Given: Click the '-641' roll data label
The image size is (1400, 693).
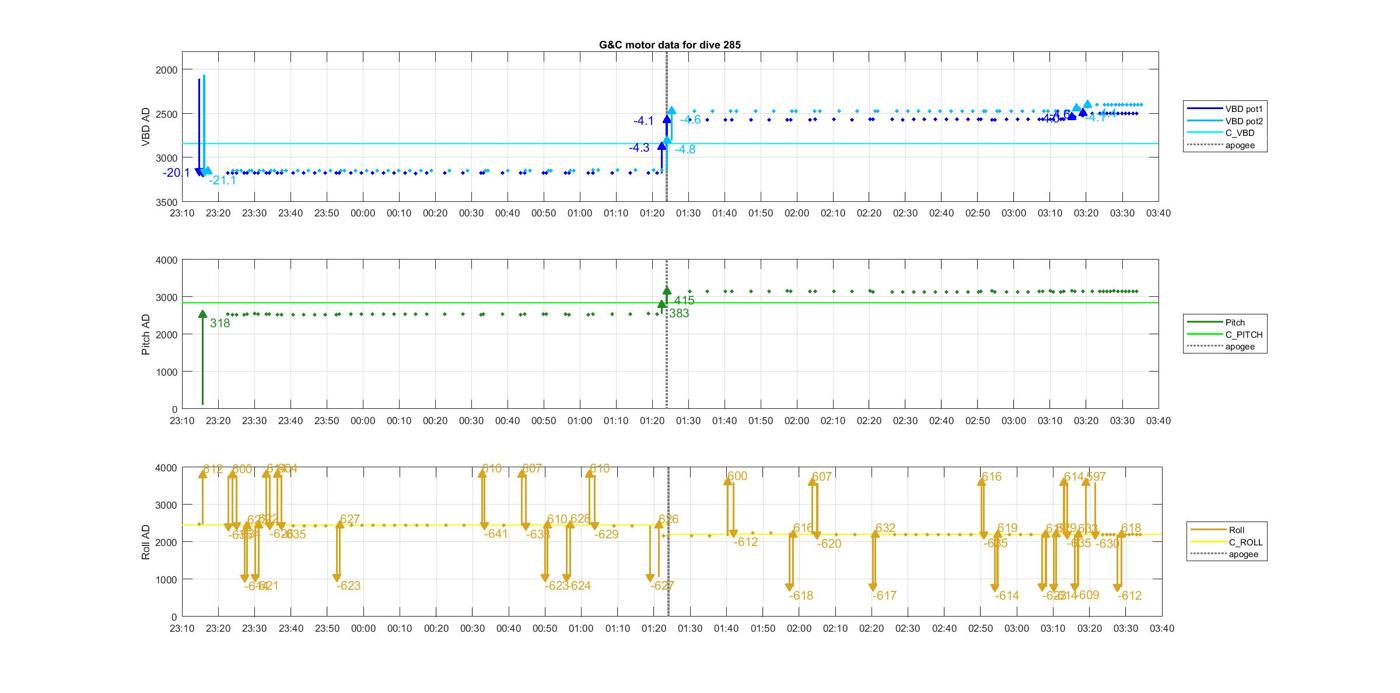Looking at the screenshot, I should click(x=497, y=534).
